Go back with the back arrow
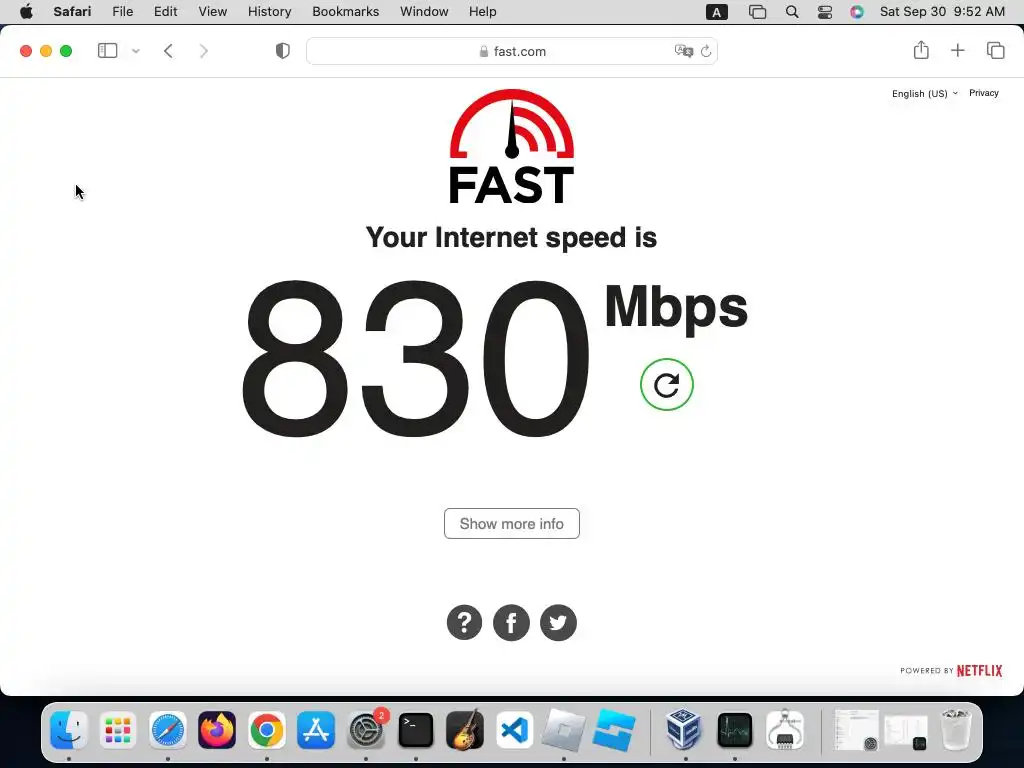The width and height of the screenshot is (1024, 768). tap(168, 51)
